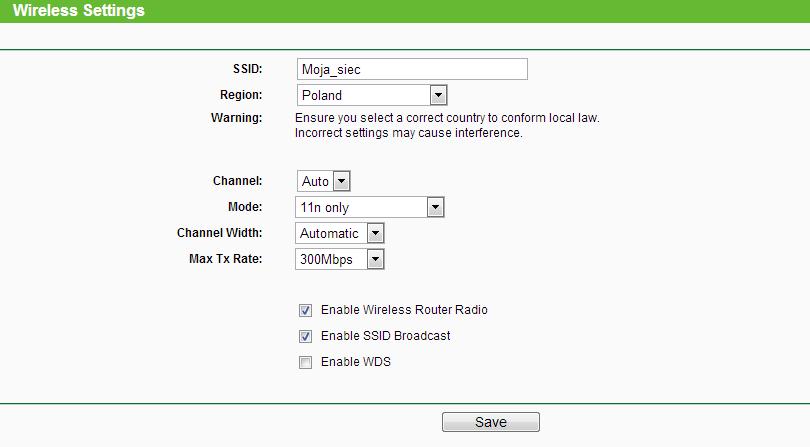Click the Save button
This screenshot has width=810, height=447.
pyautogui.click(x=491, y=422)
